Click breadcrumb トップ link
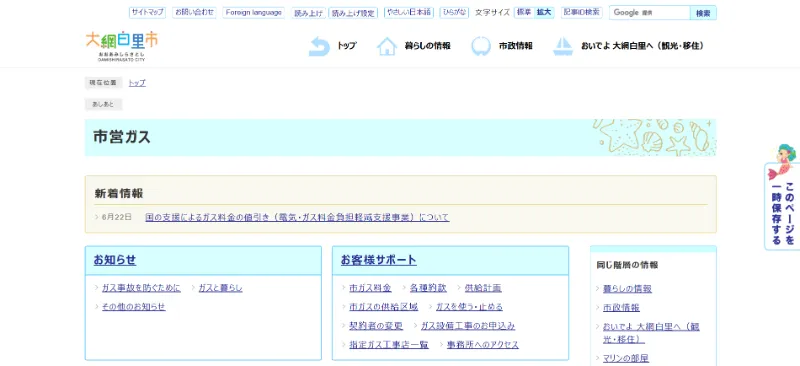Image resolution: width=800 pixels, height=366 pixels. click(137, 83)
